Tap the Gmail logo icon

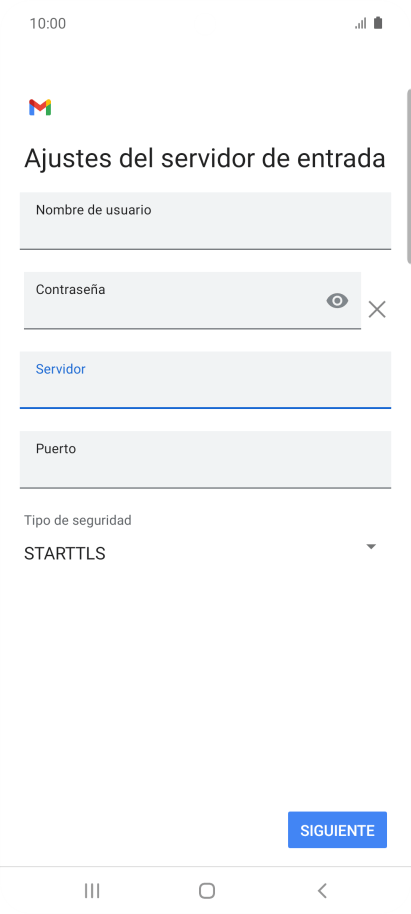tap(40, 107)
